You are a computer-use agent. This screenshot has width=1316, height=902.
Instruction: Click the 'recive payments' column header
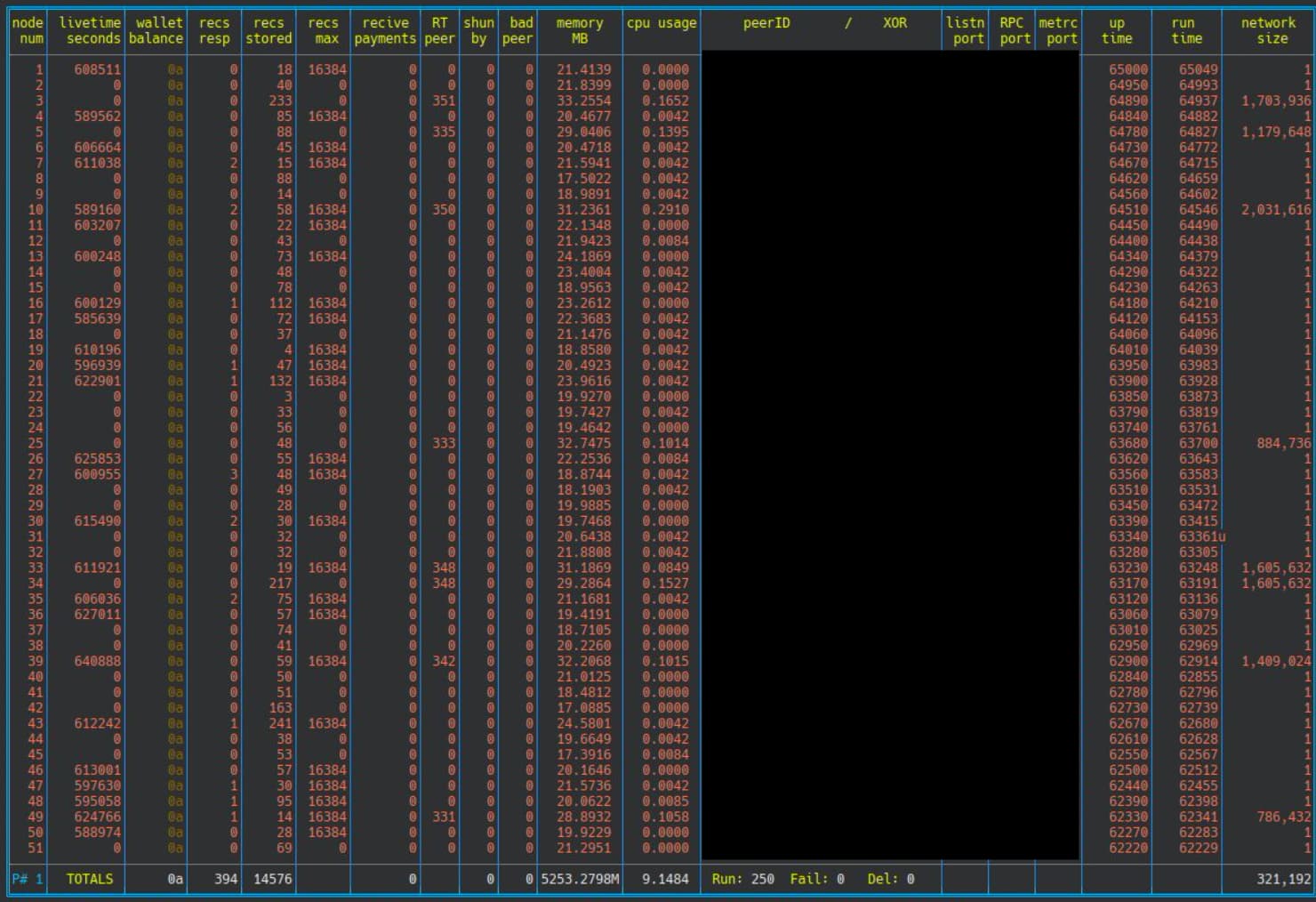click(385, 30)
